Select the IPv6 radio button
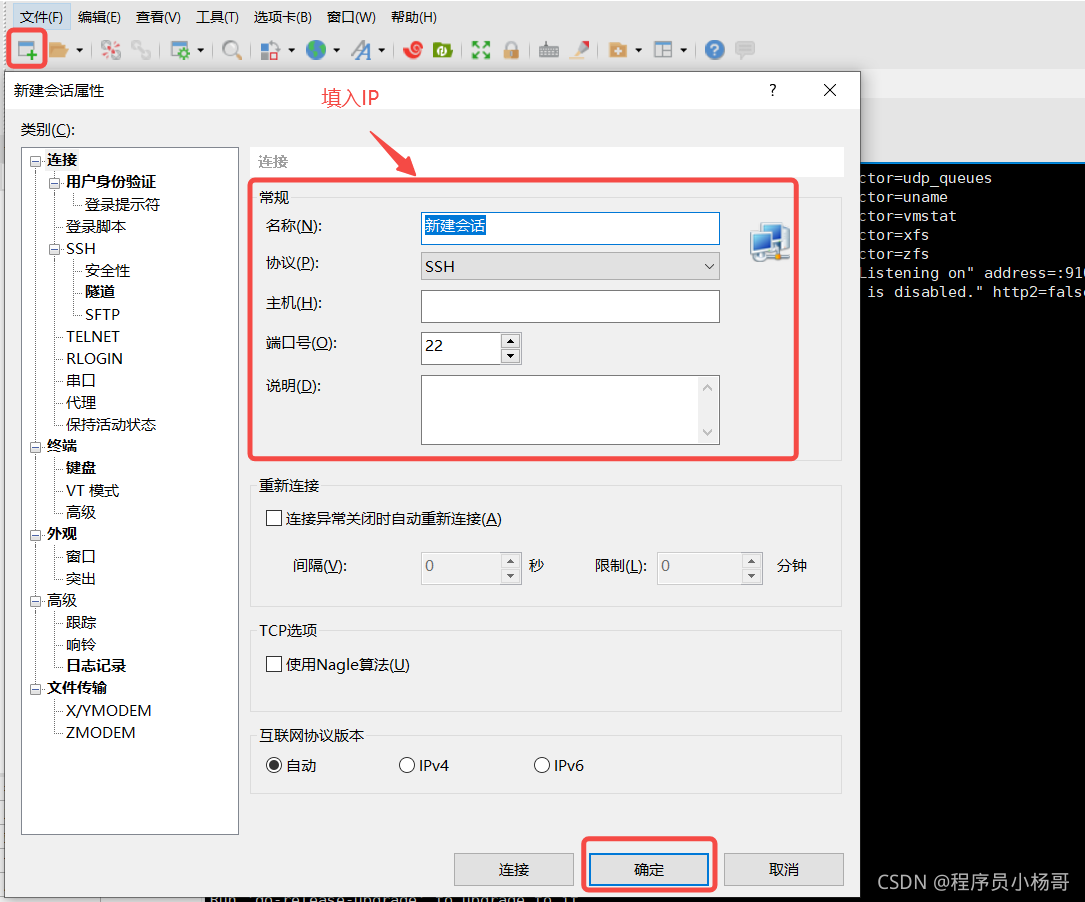This screenshot has height=902, width=1085. coord(542,765)
